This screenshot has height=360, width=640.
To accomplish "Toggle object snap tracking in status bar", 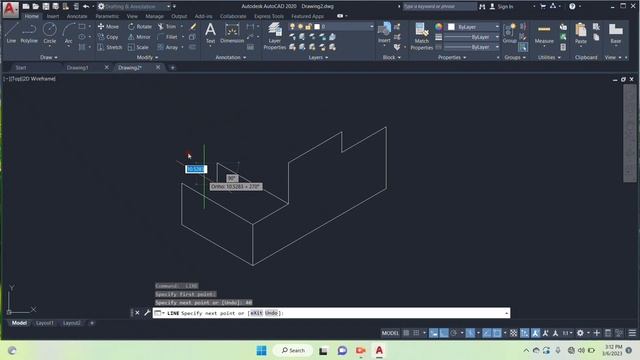I will point(487,333).
